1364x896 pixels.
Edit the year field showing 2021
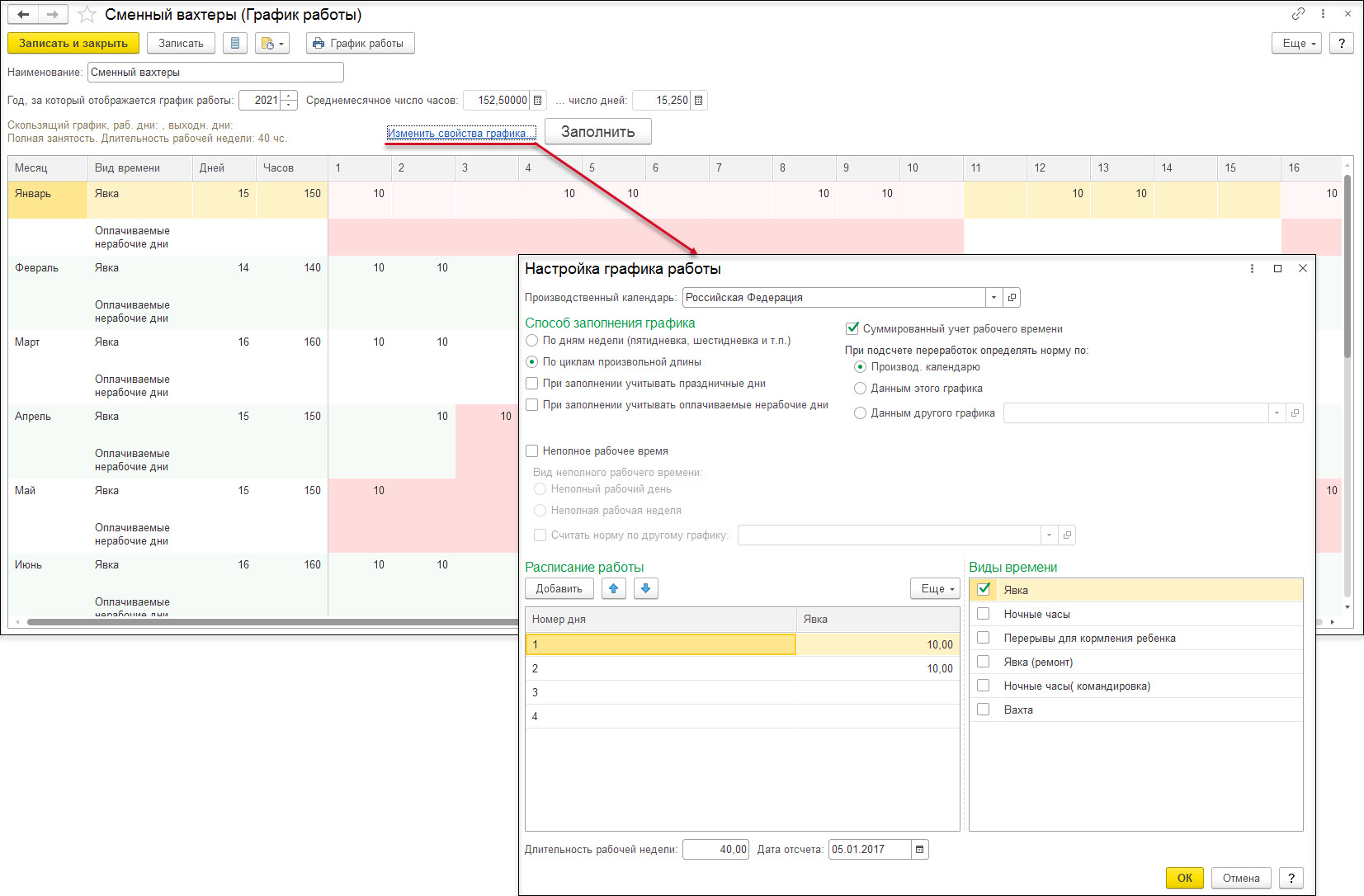coord(260,100)
